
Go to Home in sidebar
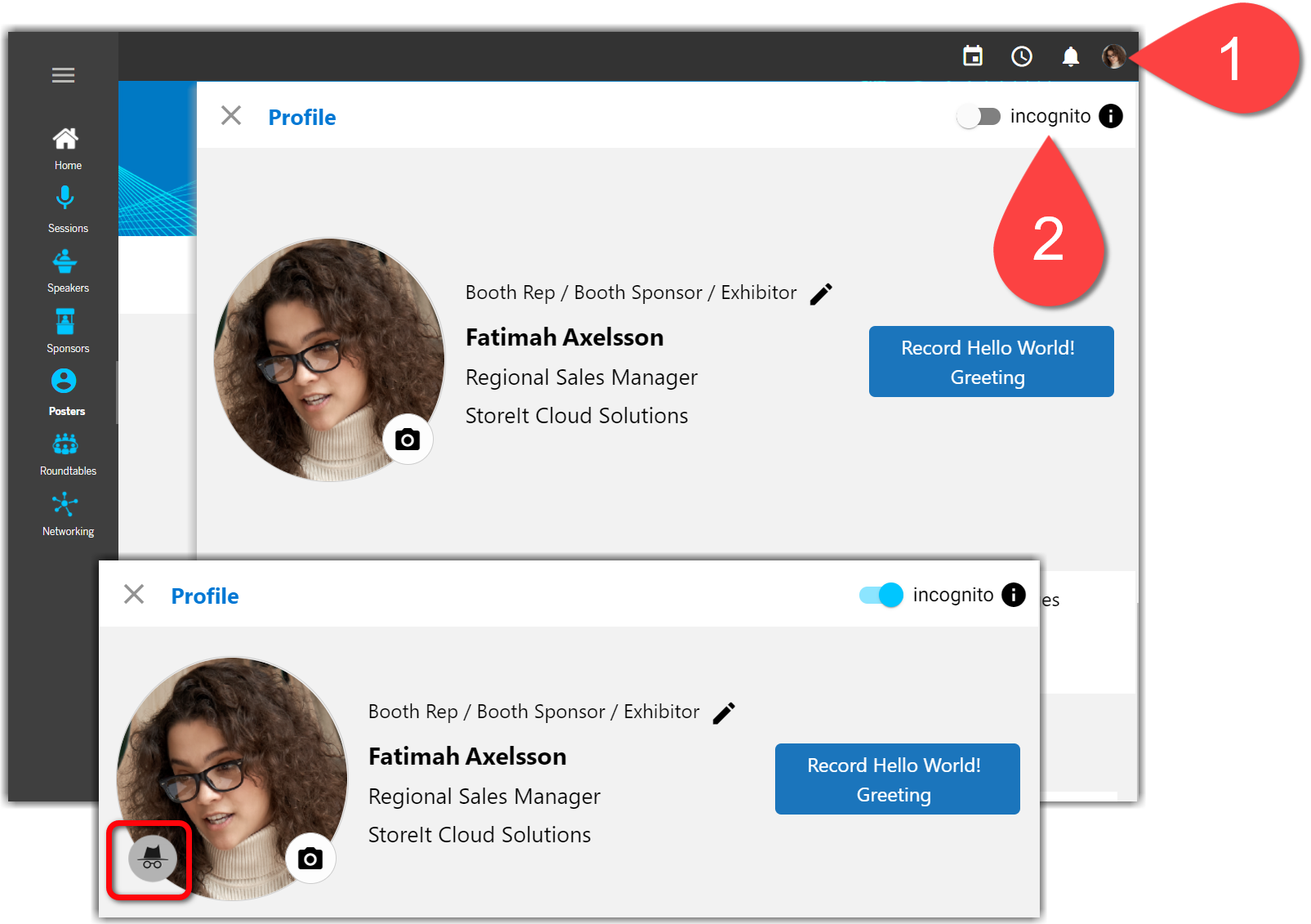click(x=65, y=148)
